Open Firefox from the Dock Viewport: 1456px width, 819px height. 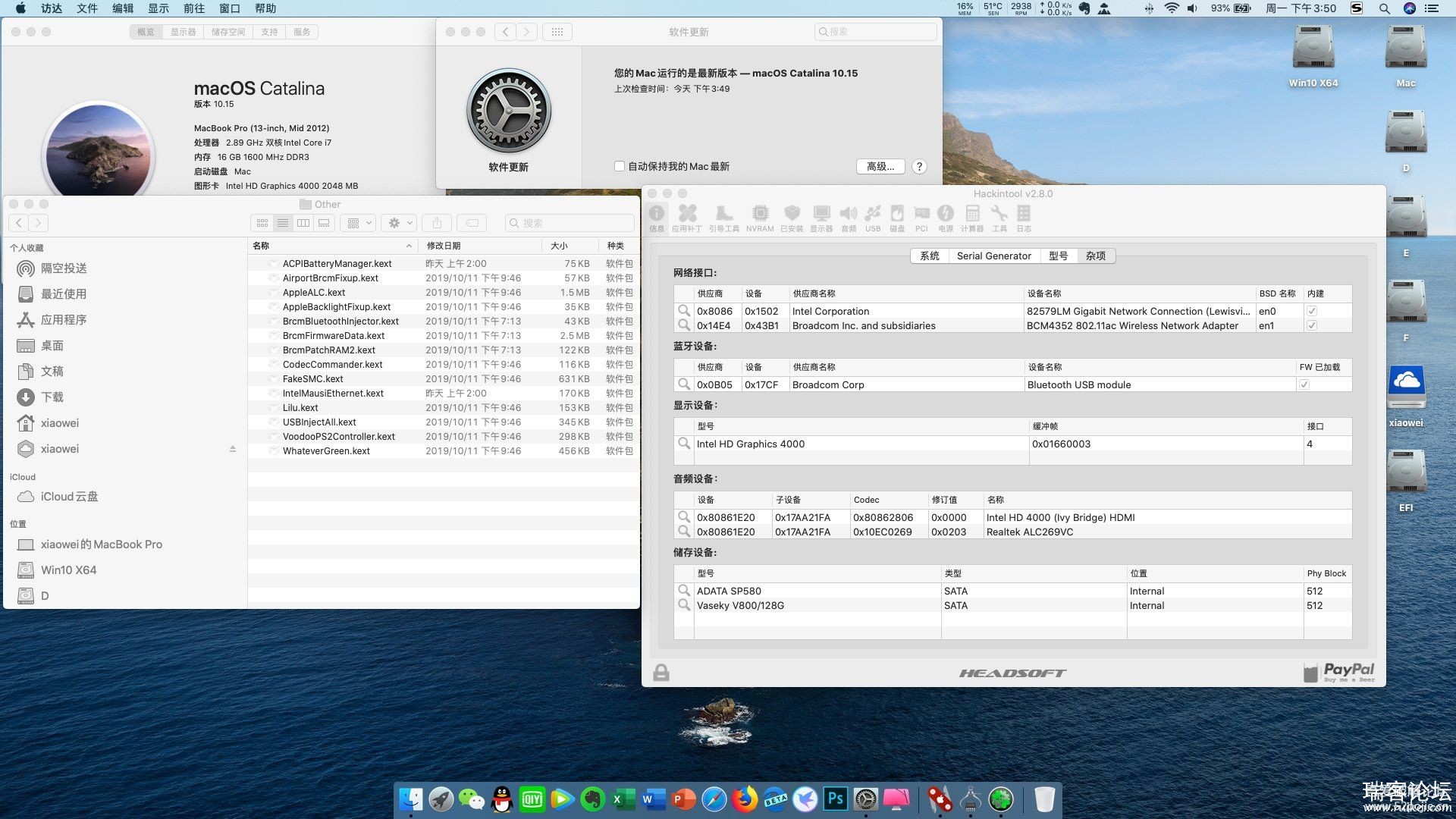(x=745, y=799)
